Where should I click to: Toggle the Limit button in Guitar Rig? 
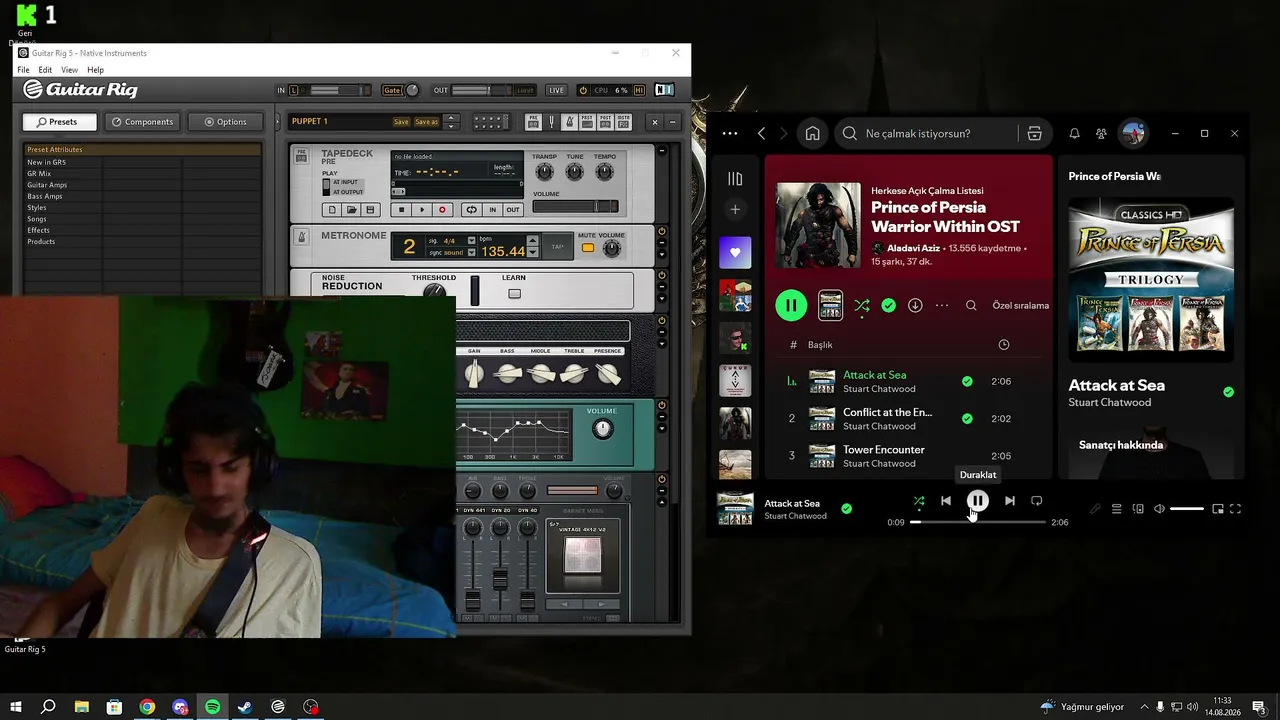525,90
